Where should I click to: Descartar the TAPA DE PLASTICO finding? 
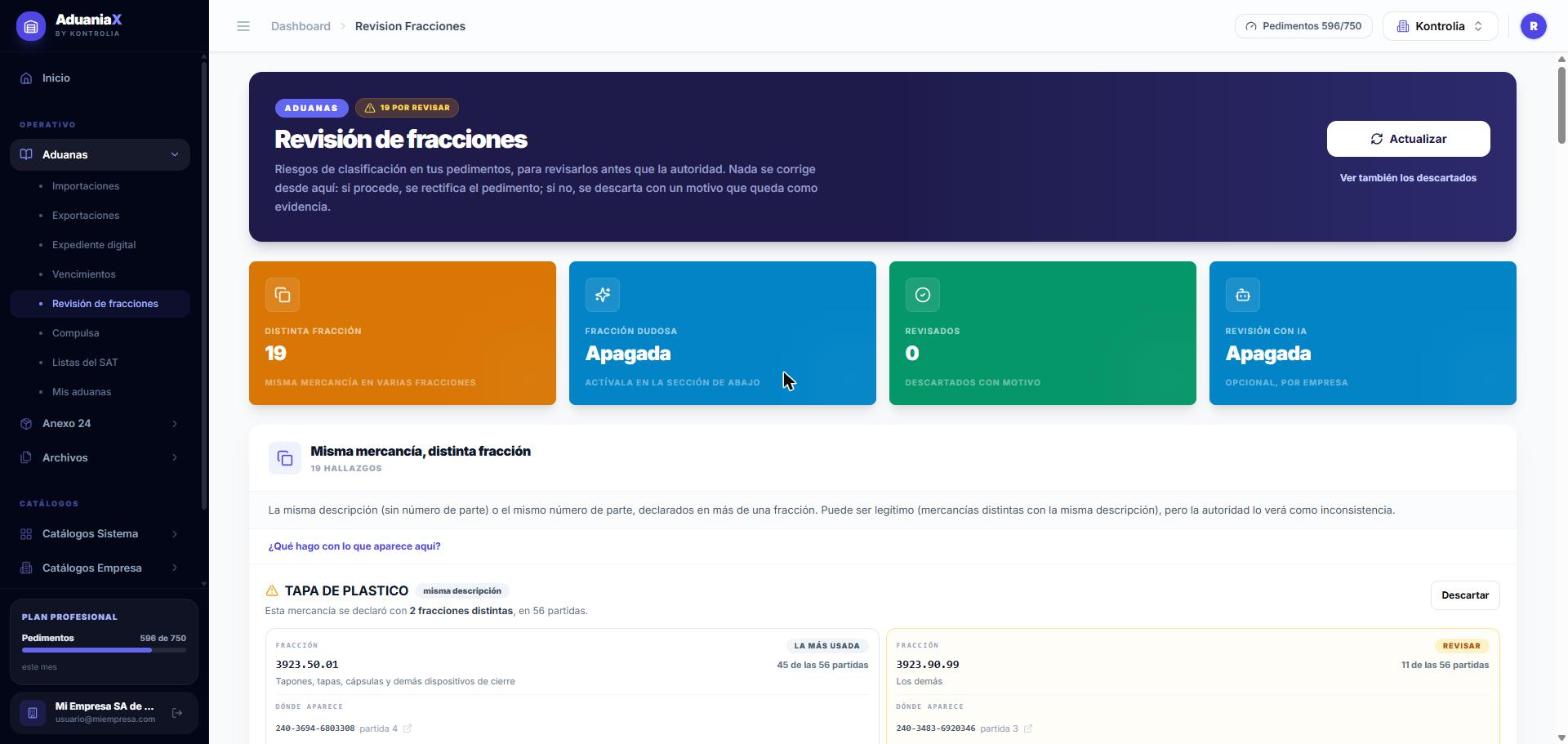coord(1465,595)
